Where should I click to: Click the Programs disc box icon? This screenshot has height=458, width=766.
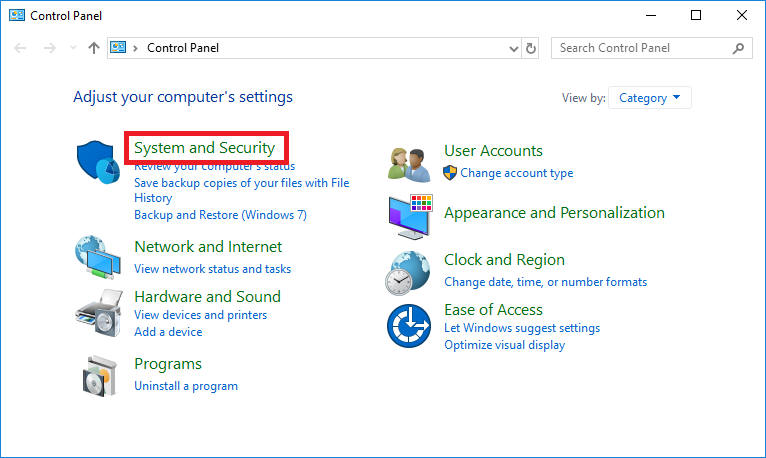point(100,375)
